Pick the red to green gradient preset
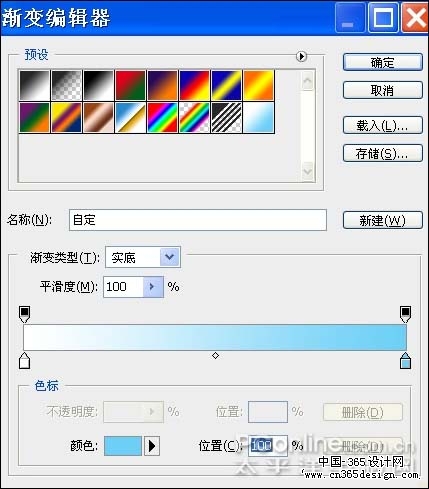Image resolution: width=429 pixels, height=489 pixels. tap(130, 85)
